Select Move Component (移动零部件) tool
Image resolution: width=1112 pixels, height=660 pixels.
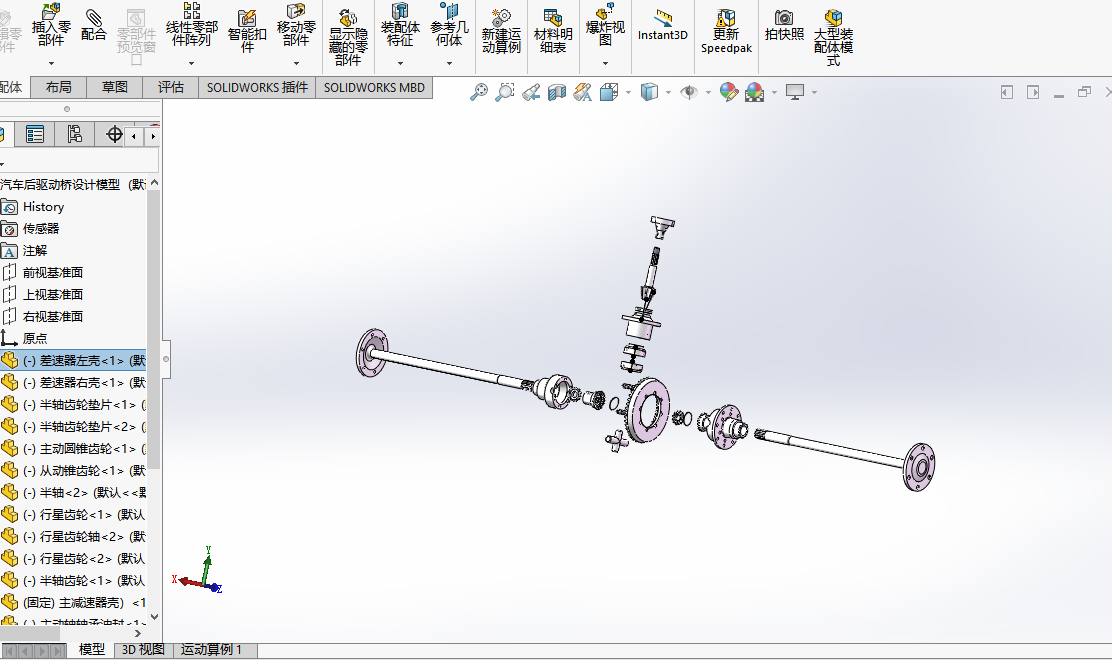(x=296, y=26)
